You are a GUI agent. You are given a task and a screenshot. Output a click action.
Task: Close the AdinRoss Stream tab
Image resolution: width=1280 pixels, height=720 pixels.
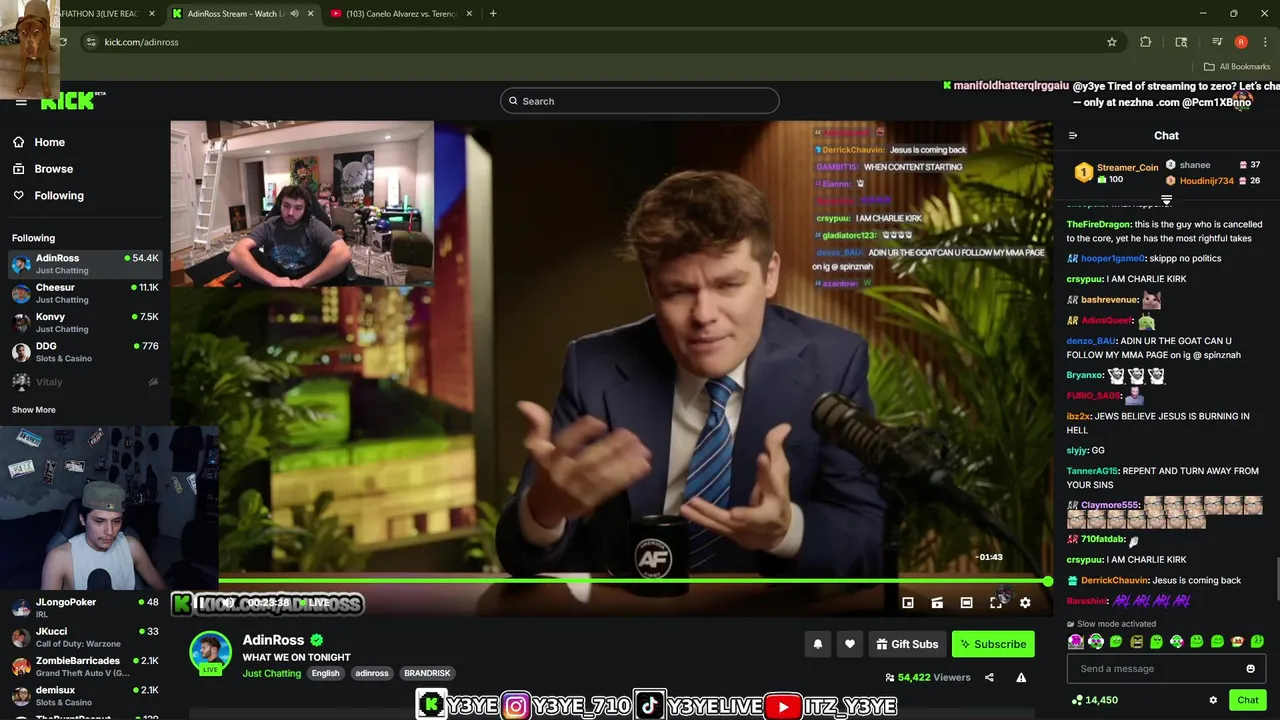click(310, 14)
